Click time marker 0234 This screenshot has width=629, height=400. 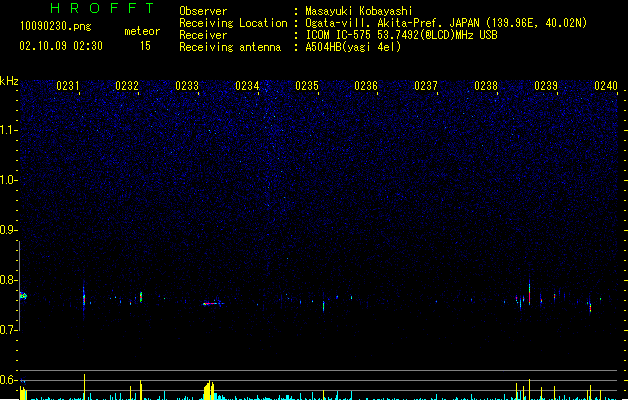tap(247, 86)
